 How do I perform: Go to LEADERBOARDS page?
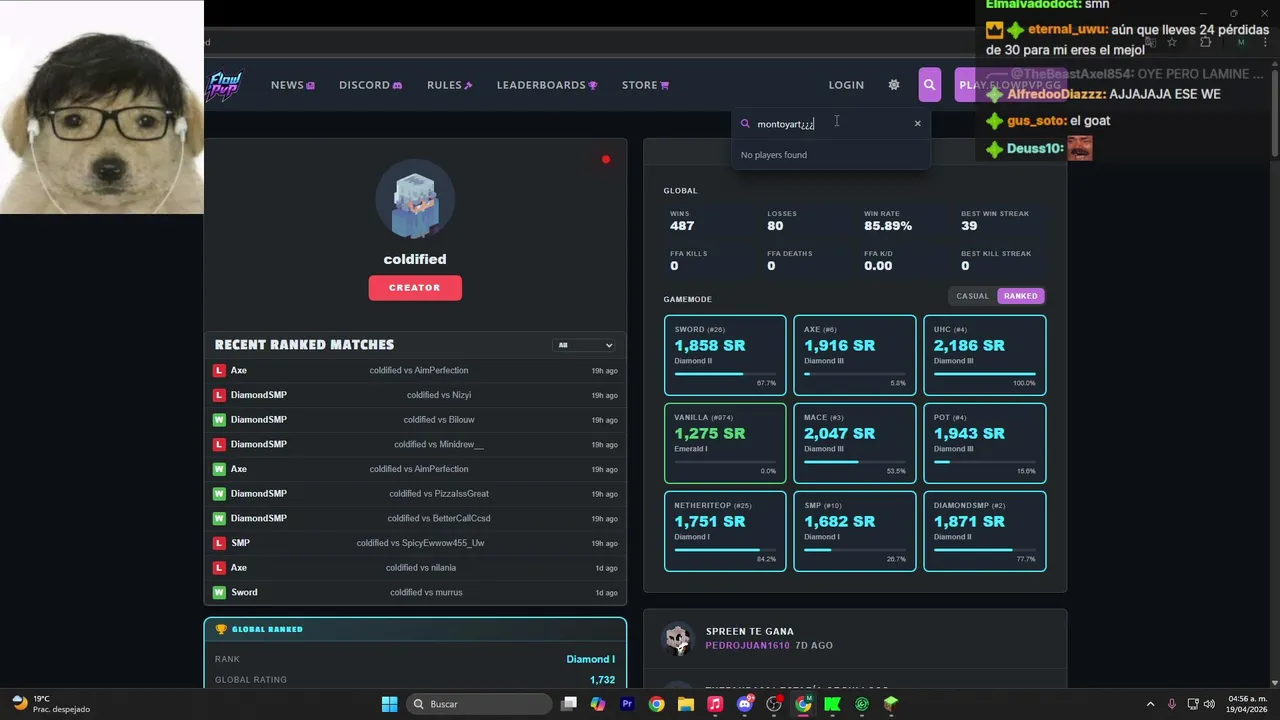(547, 85)
